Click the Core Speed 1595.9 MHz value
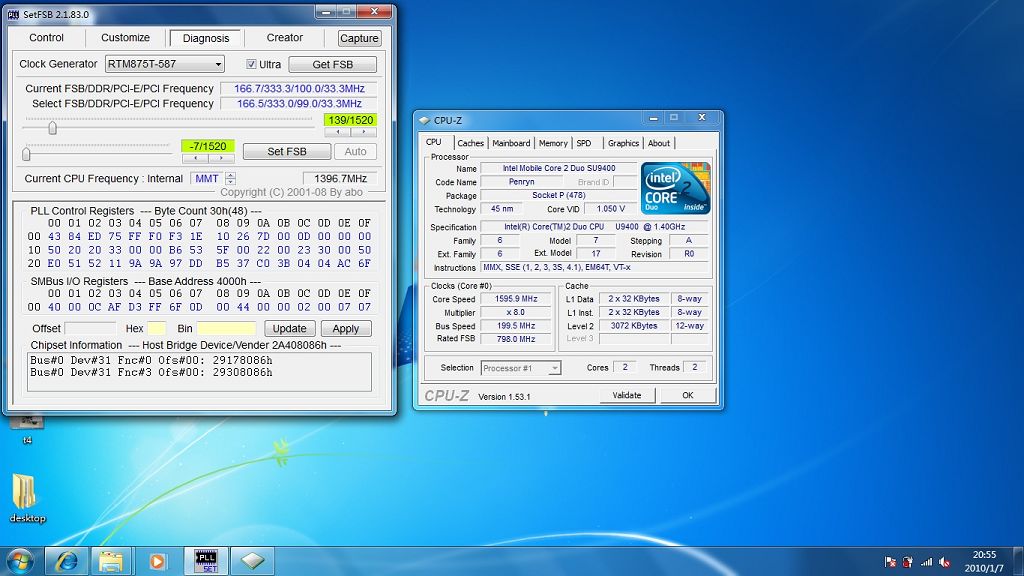1024x576 pixels. tap(516, 298)
